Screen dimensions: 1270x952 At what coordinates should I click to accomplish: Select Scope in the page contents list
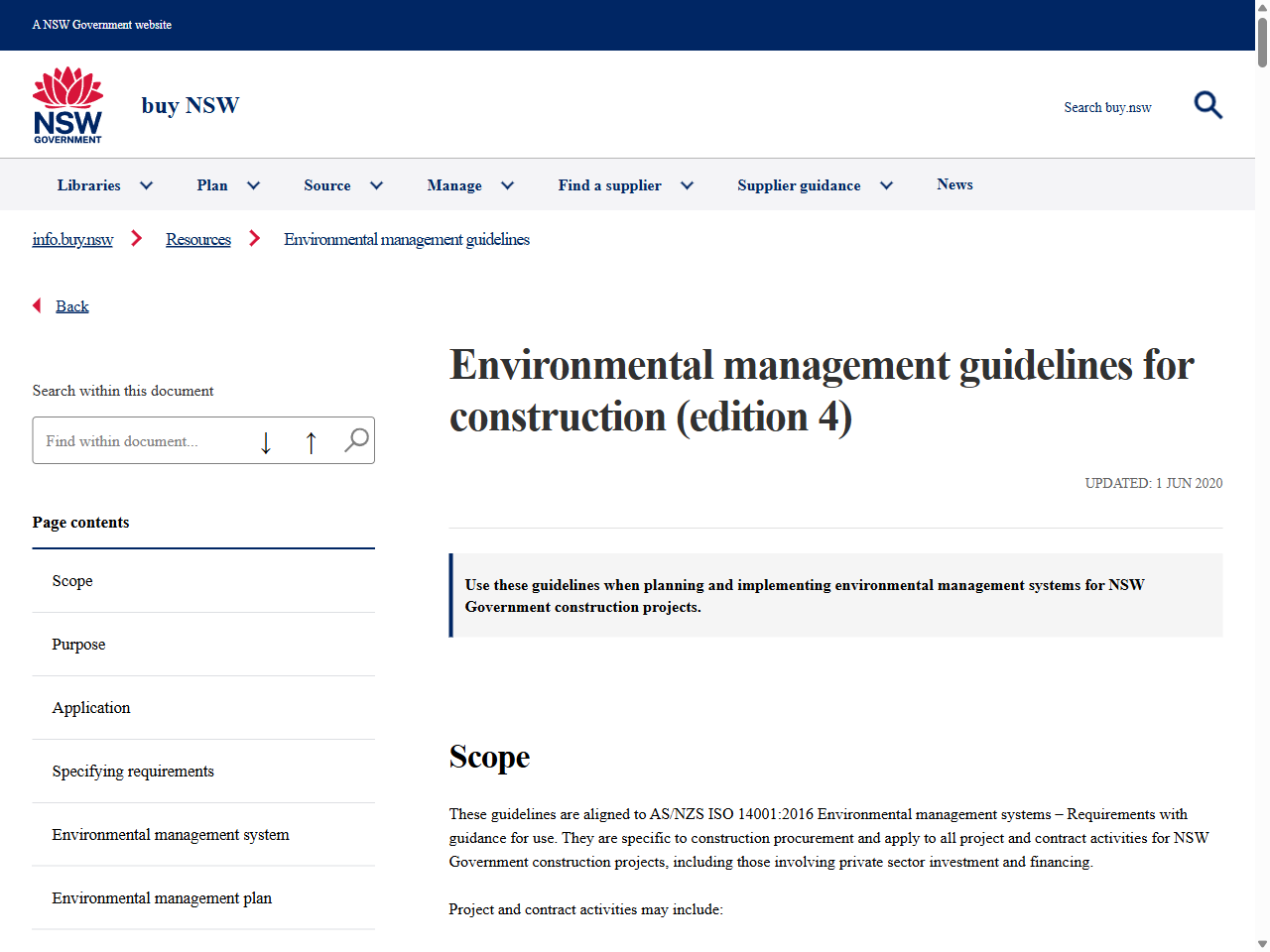(71, 580)
